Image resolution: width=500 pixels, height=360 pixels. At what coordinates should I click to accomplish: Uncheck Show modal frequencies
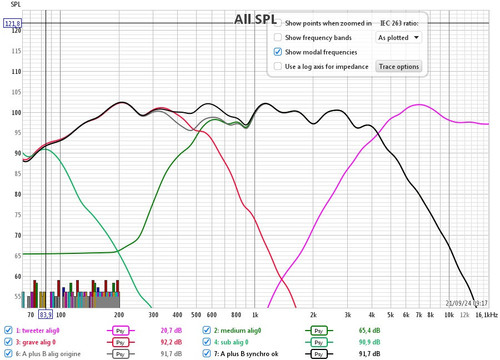tap(278, 52)
